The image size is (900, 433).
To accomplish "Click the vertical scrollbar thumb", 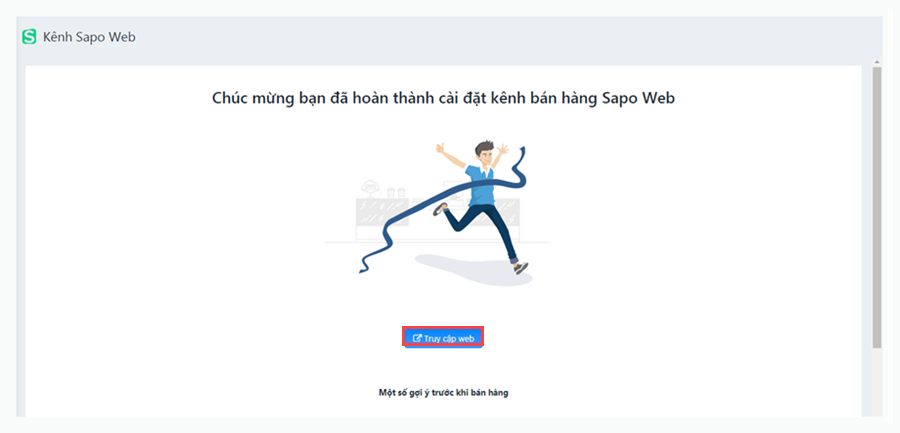I will [876, 207].
